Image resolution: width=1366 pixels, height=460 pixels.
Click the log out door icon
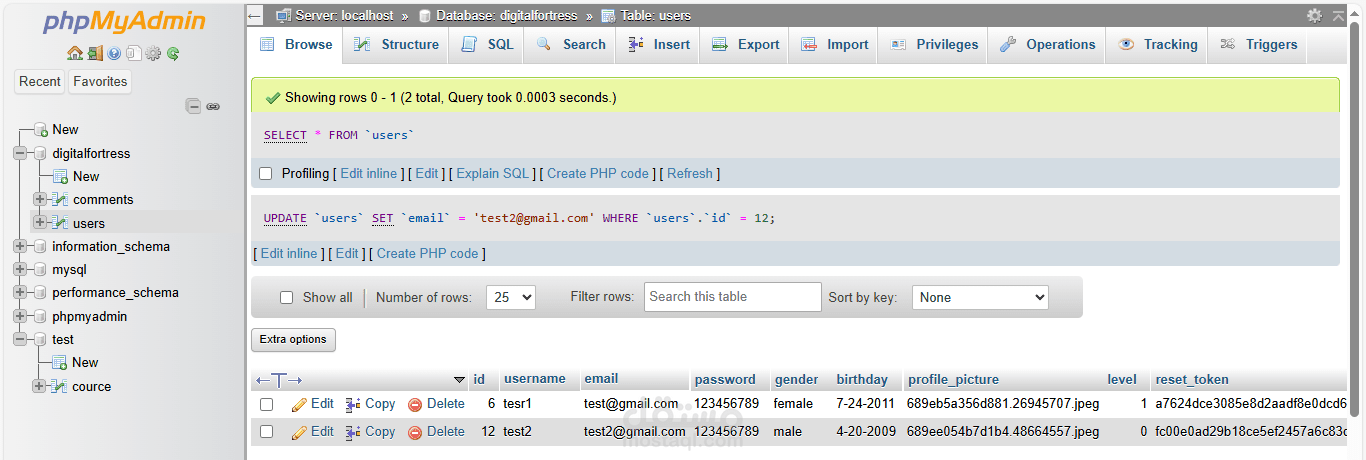94,54
